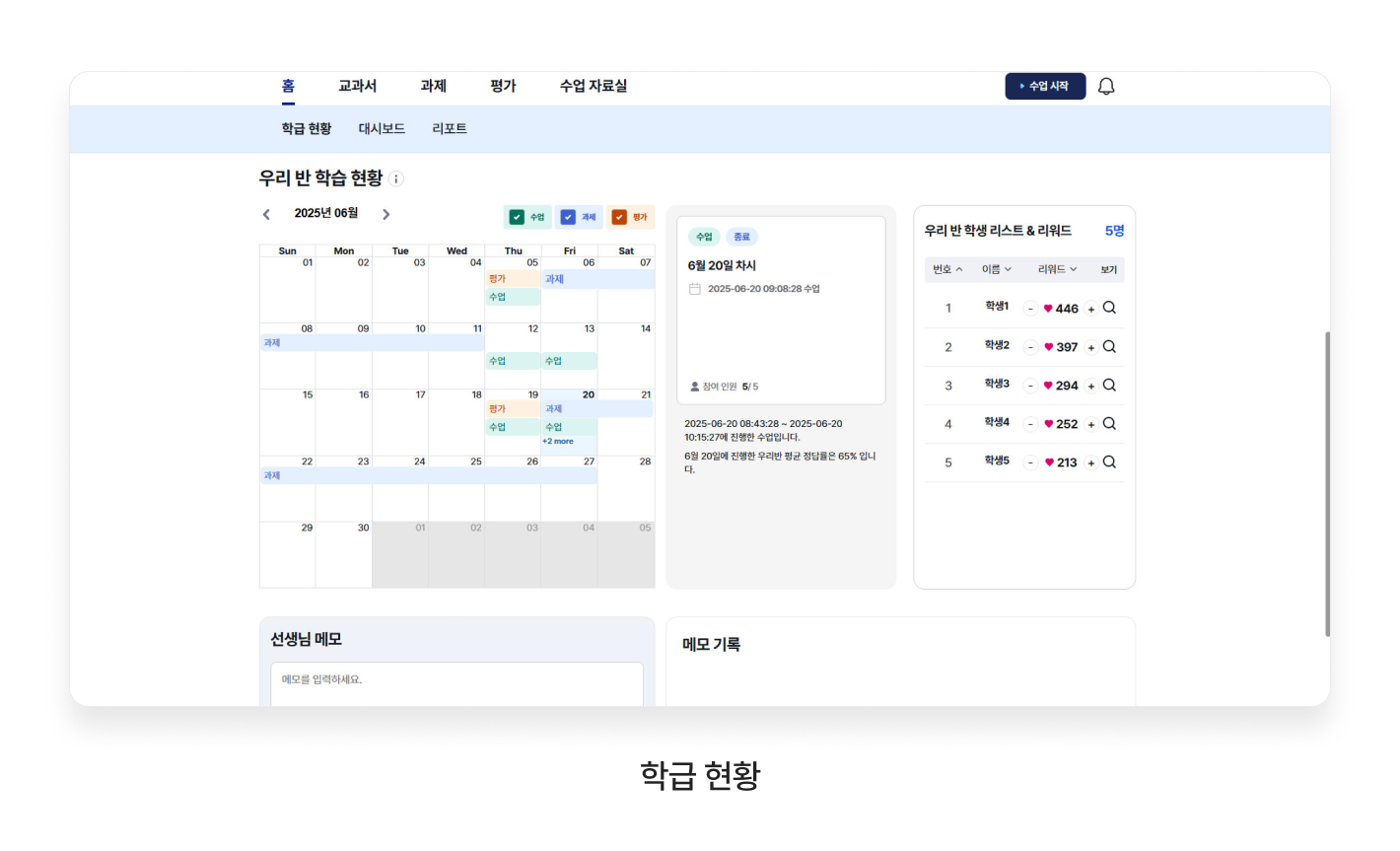Viewport: 1400px width, 851px height.
Task: Click the info icon beside 우리 반 학습 현황
Action: pyautogui.click(x=396, y=179)
